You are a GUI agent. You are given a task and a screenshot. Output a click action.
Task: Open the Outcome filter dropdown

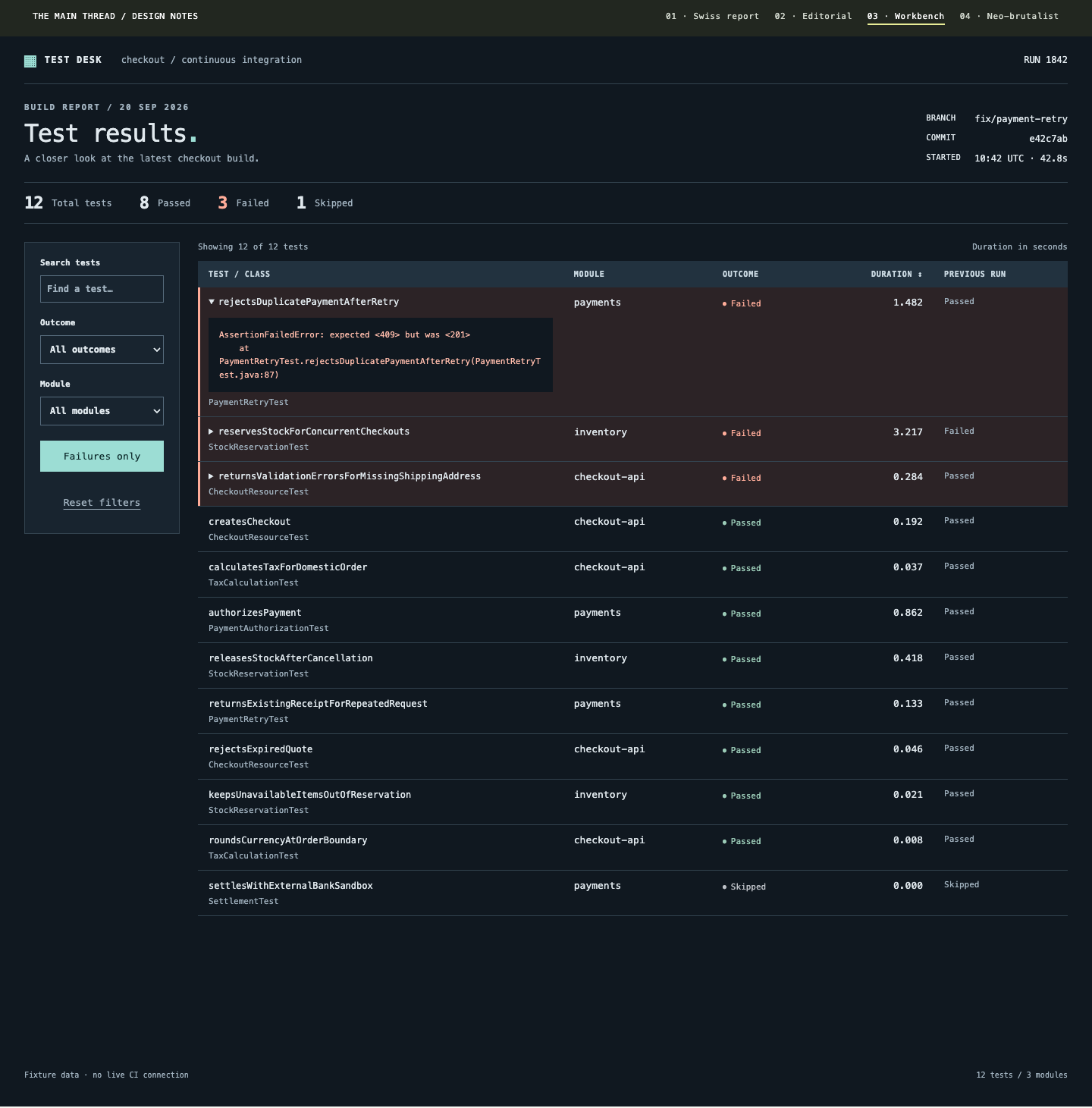pos(102,350)
